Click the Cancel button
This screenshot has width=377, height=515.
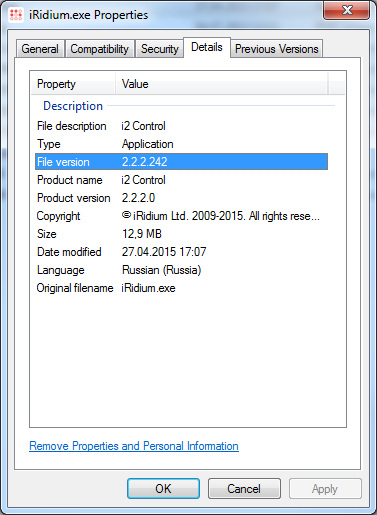[x=244, y=489]
